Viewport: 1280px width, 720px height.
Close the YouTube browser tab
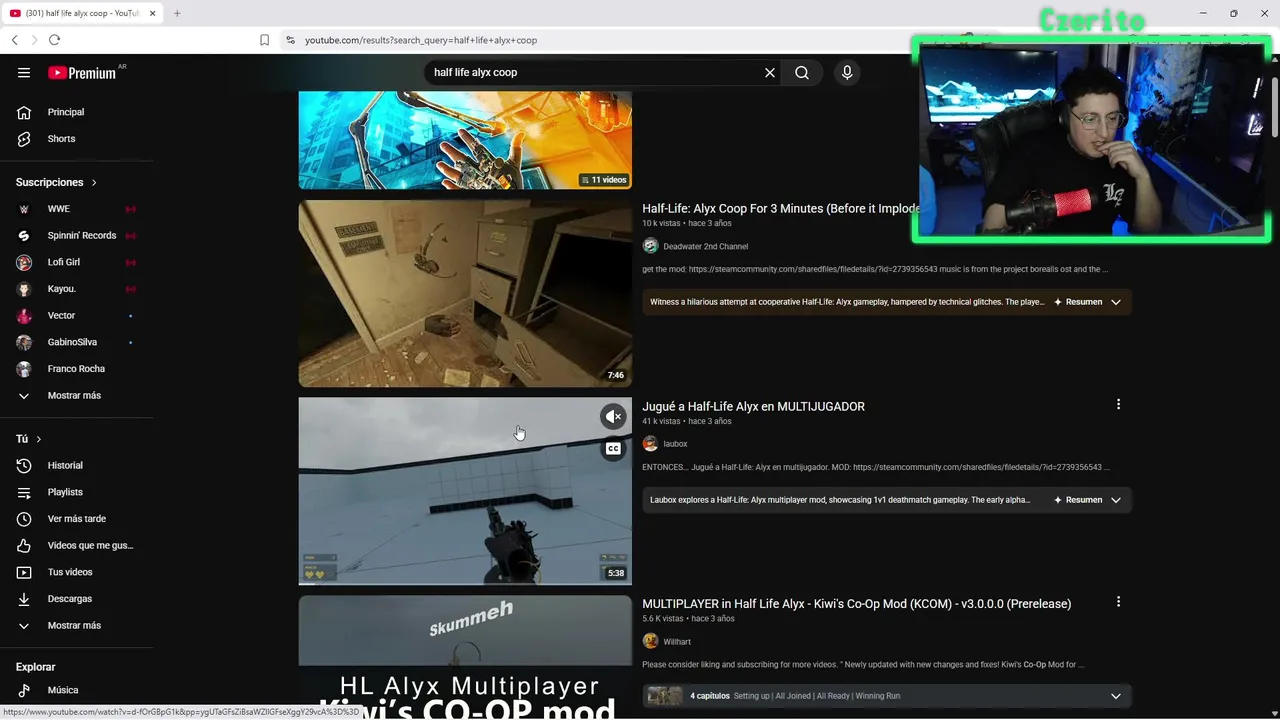tap(152, 13)
